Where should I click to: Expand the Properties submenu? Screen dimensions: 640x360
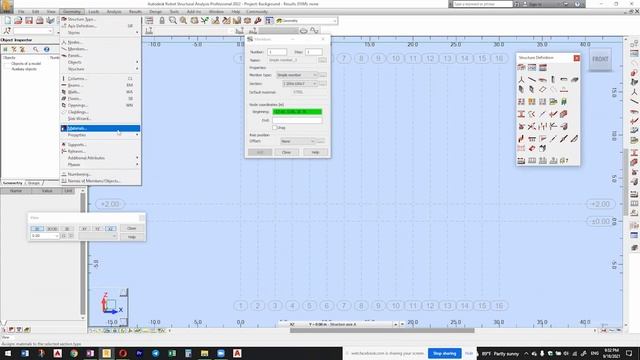pos(100,135)
